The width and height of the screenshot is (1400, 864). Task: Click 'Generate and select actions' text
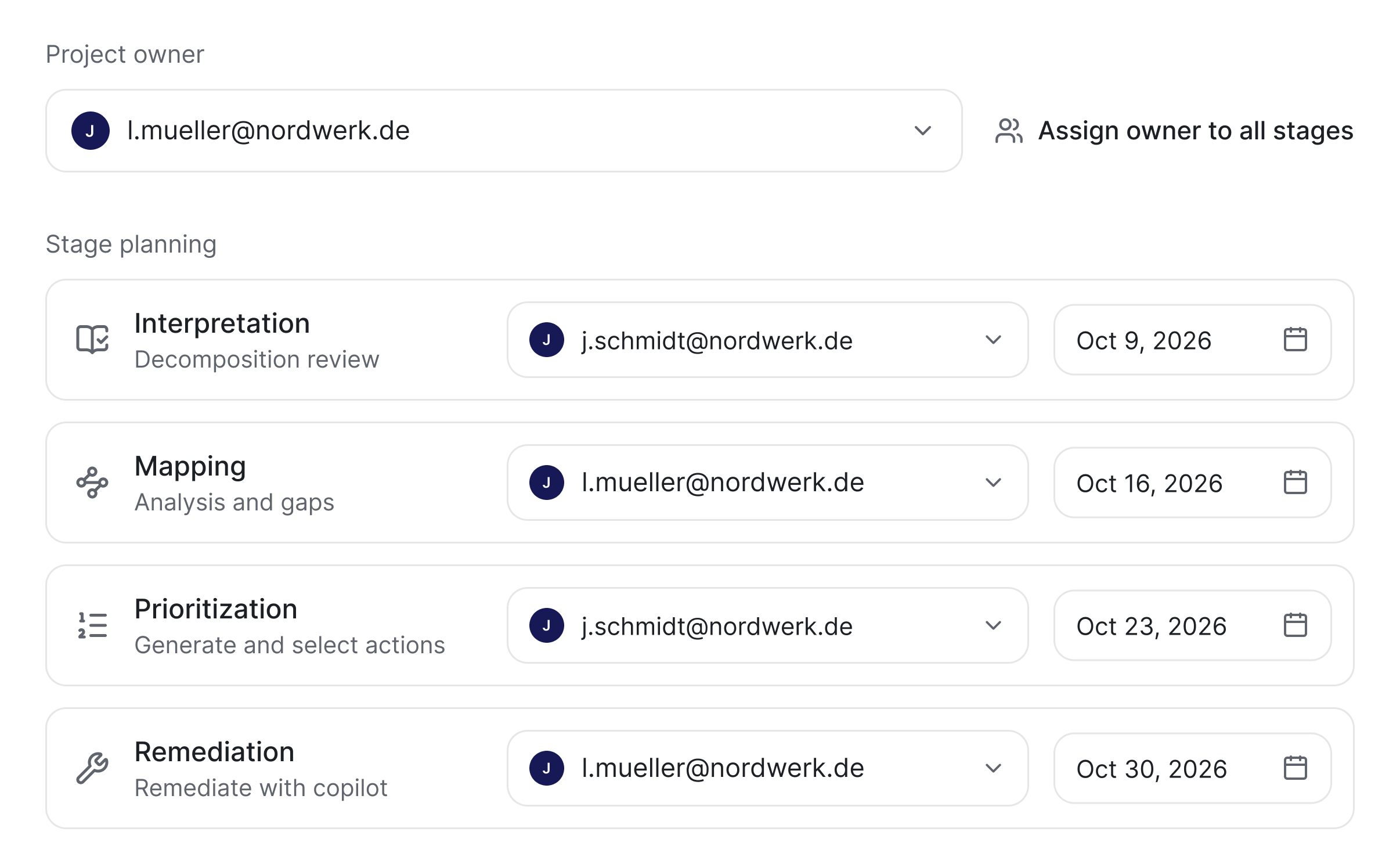tap(290, 646)
